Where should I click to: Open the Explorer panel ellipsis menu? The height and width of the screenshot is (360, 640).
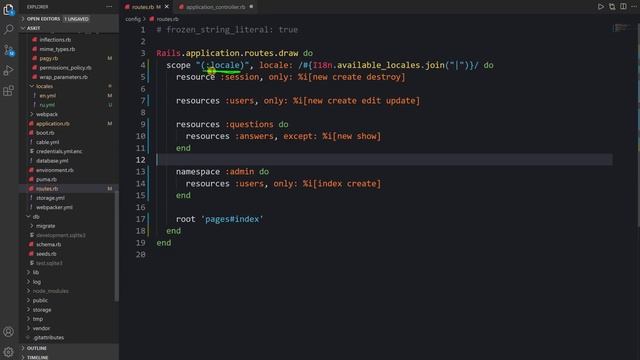109,7
